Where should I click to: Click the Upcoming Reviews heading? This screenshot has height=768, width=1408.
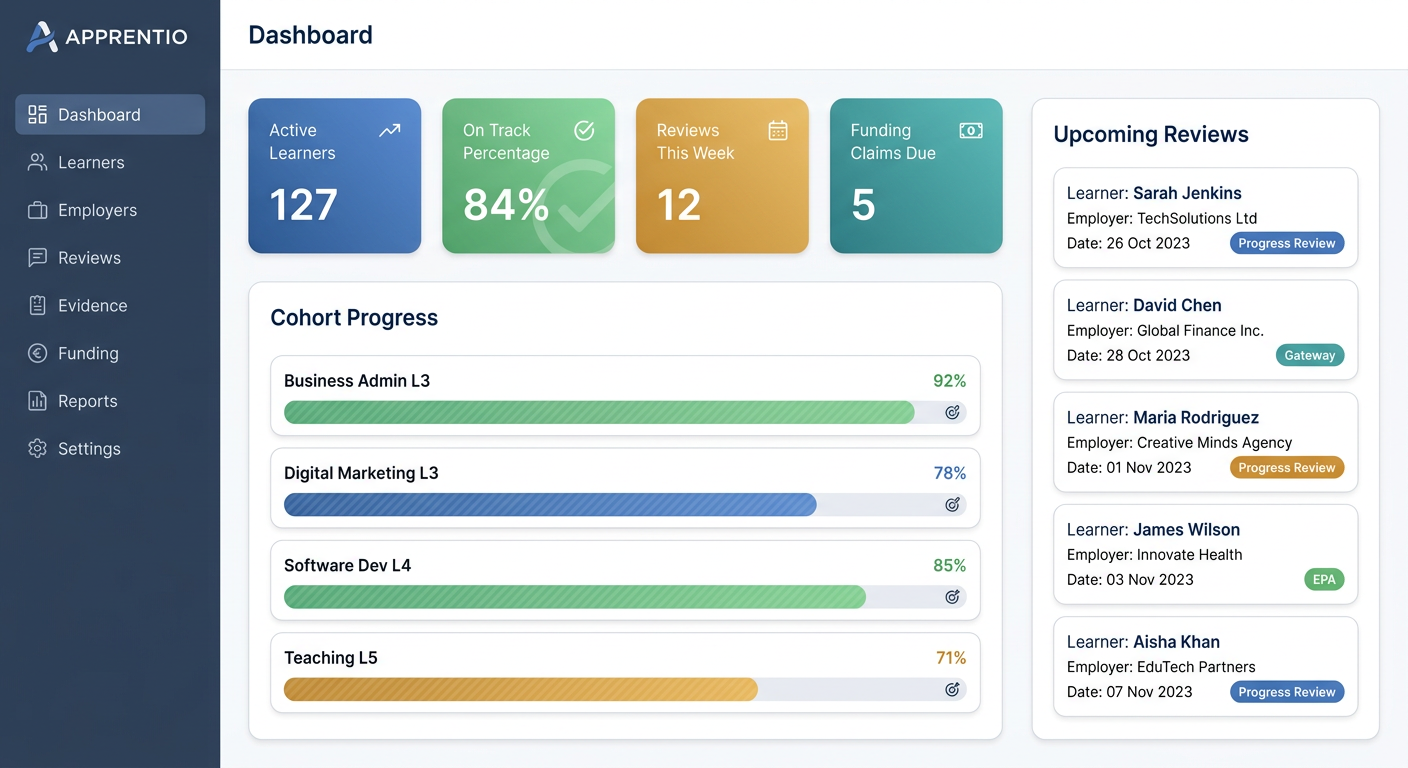tap(1151, 134)
